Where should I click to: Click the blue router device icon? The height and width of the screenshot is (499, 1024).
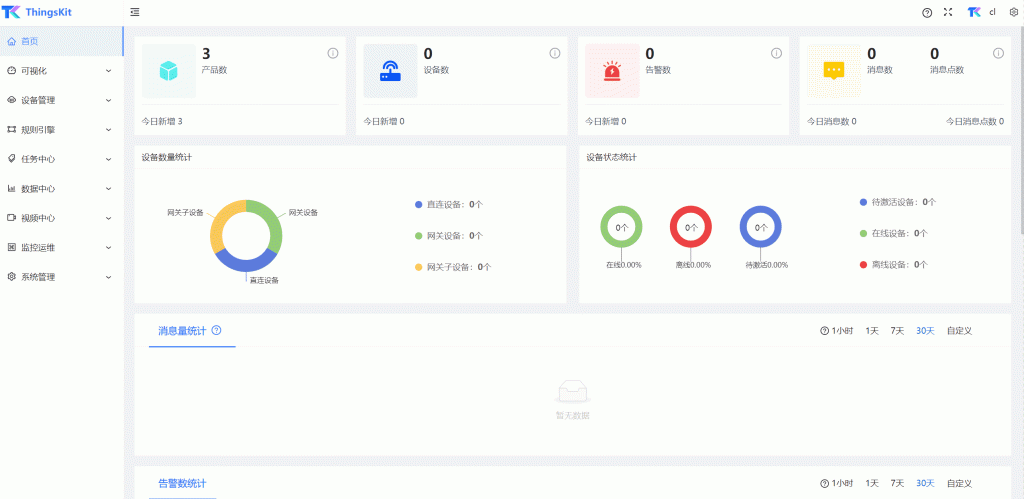(391, 71)
